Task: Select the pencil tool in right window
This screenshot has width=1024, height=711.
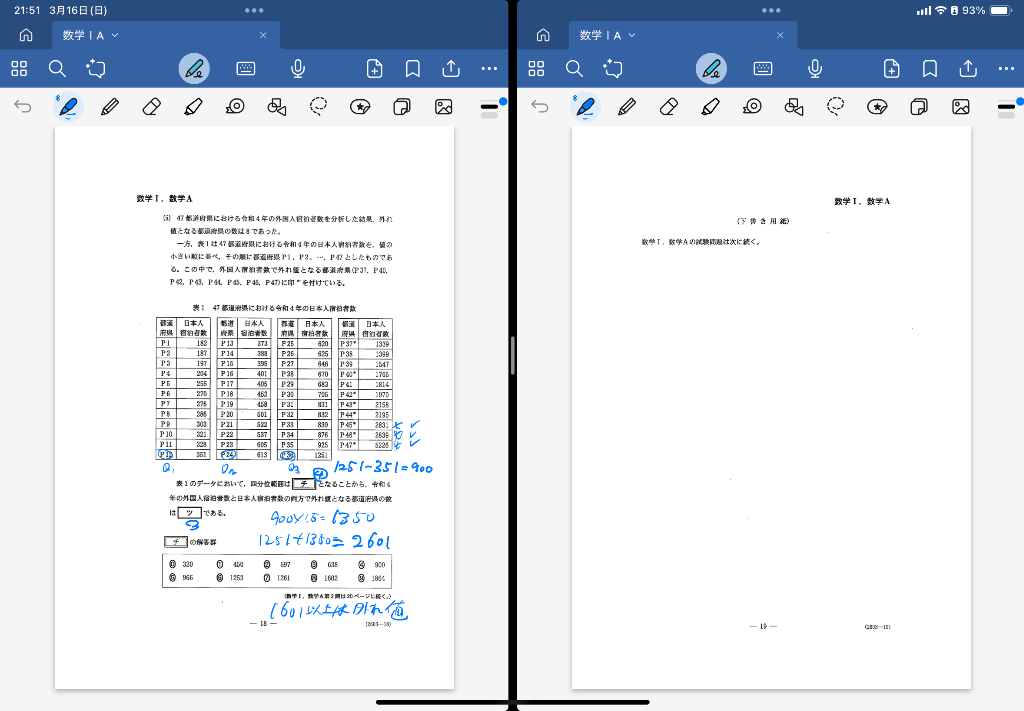Action: click(628, 106)
